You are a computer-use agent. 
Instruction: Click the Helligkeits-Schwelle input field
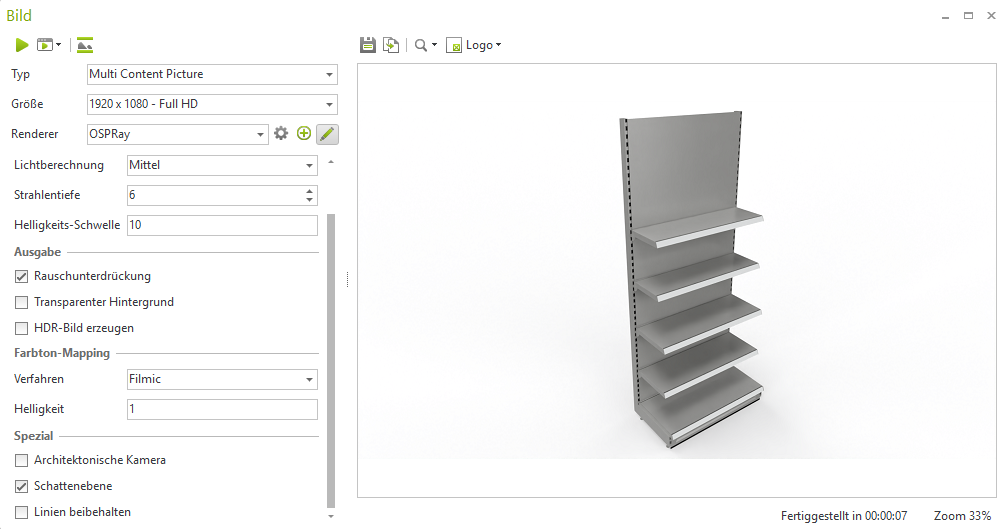click(222, 226)
